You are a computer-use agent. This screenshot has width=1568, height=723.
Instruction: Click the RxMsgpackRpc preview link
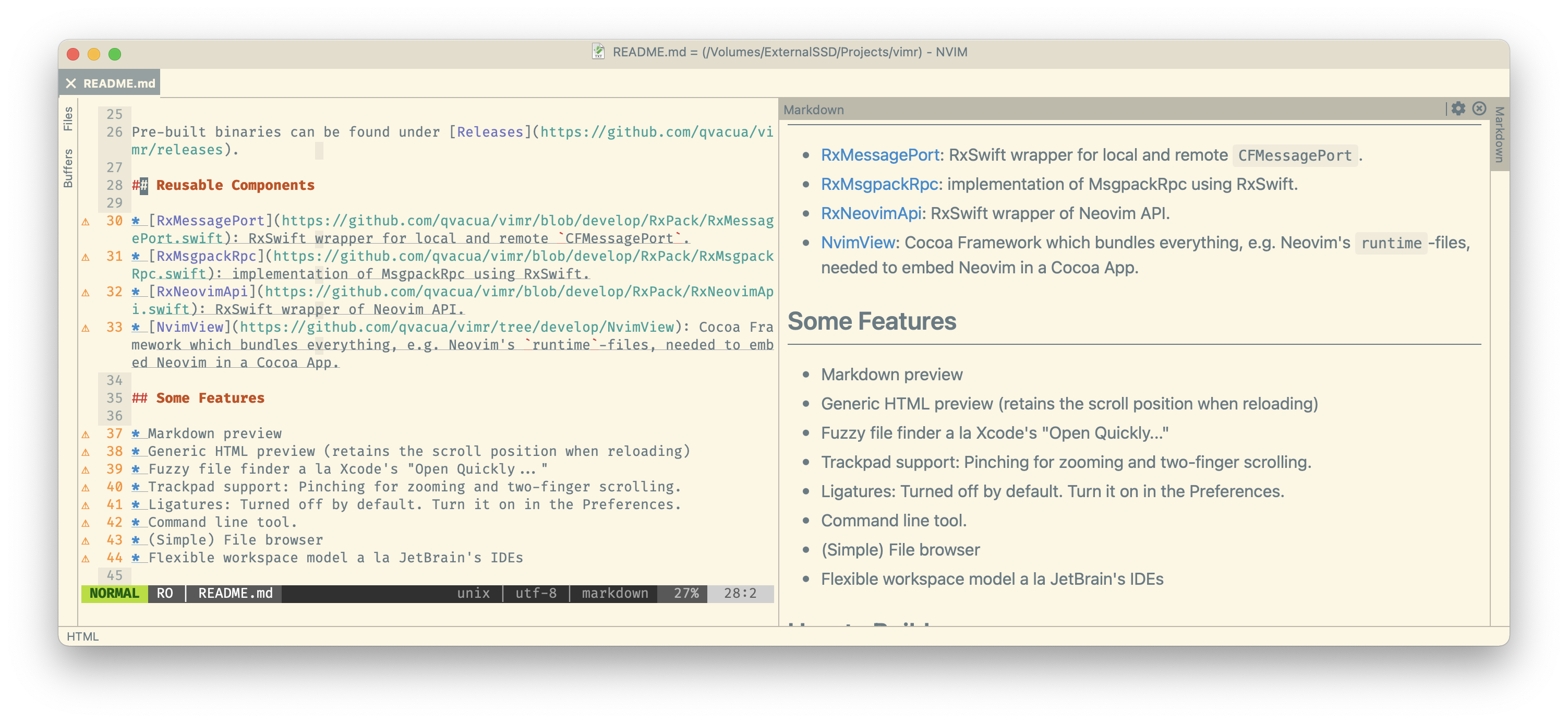coord(878,185)
